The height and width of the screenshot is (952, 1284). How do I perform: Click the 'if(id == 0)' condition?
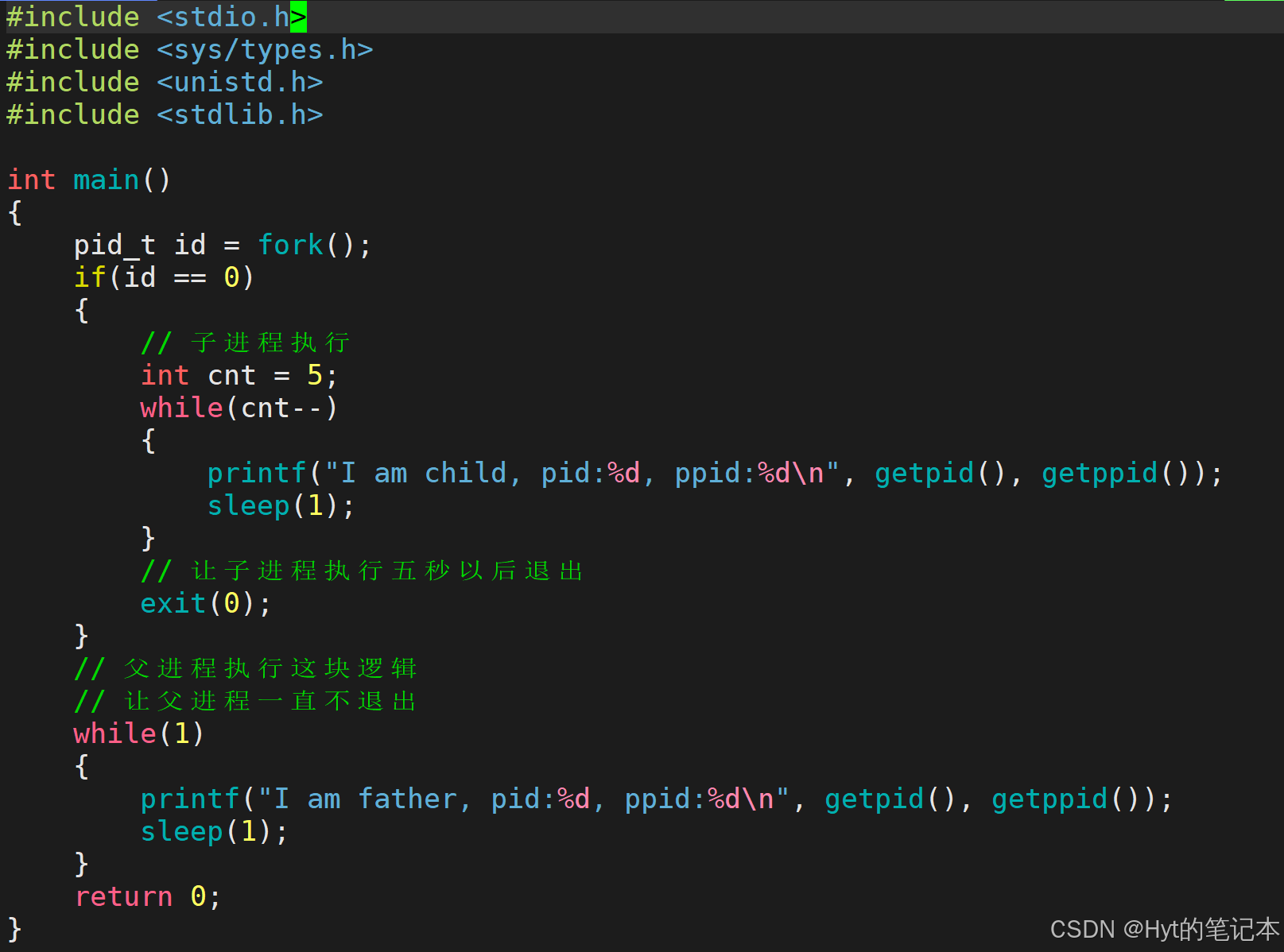pos(164,277)
